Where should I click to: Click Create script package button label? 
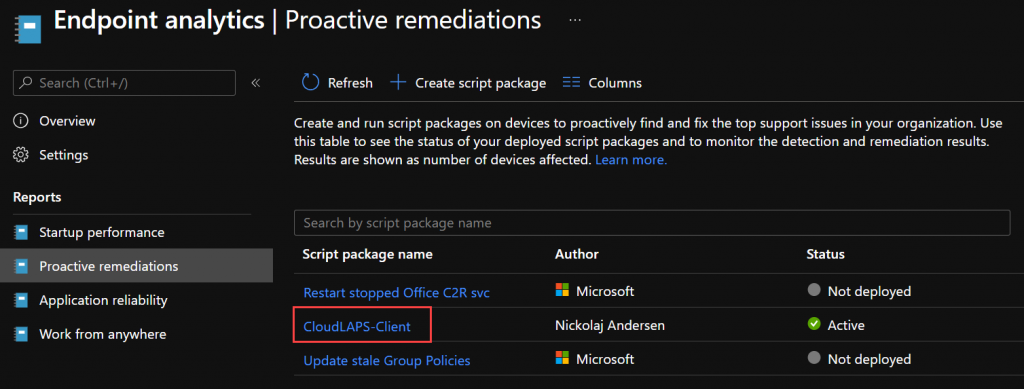pos(481,83)
